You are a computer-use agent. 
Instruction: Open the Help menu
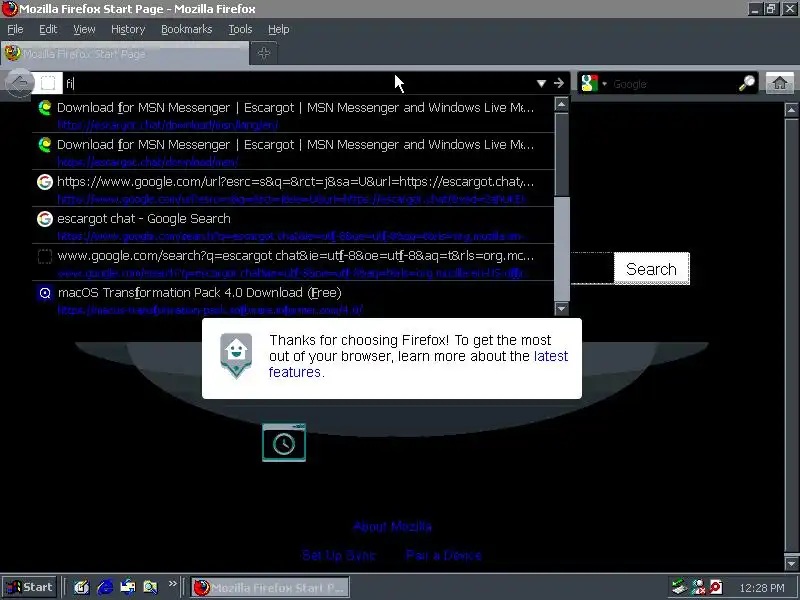279,30
